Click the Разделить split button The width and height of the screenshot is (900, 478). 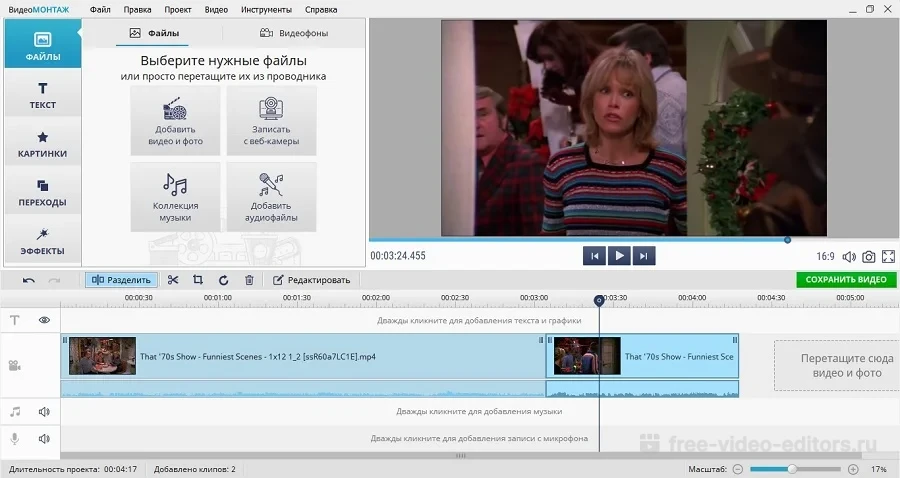tap(121, 280)
